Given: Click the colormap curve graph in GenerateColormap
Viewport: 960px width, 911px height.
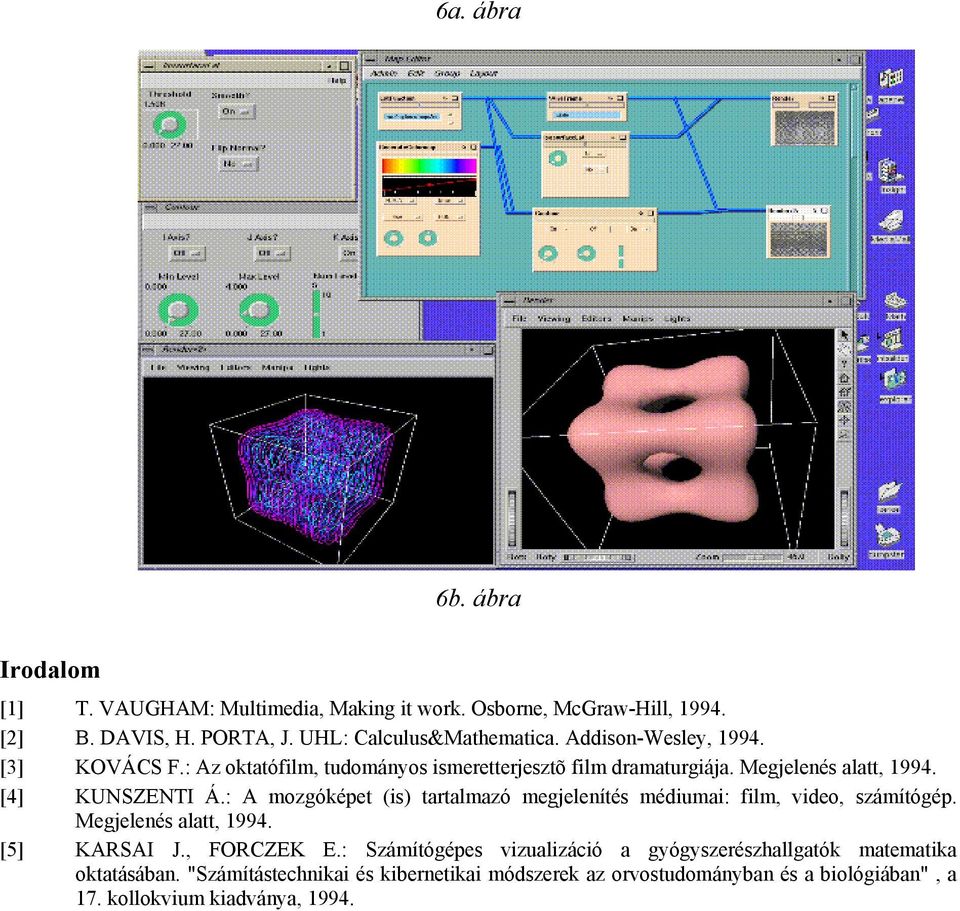Looking at the screenshot, I should coord(429,186).
